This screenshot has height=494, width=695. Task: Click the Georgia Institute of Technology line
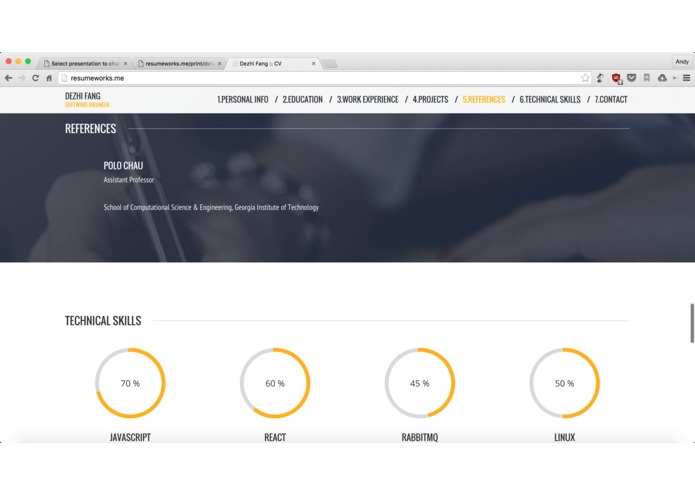211,207
